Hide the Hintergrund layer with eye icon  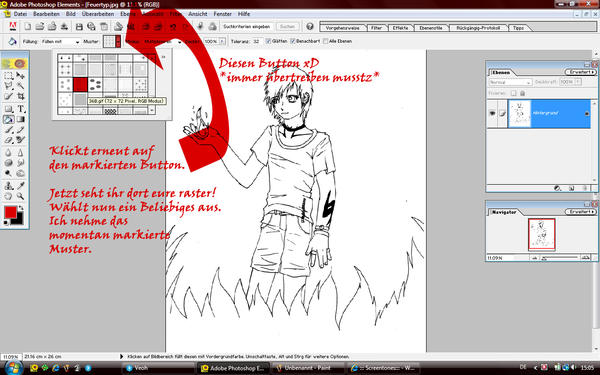[x=492, y=113]
